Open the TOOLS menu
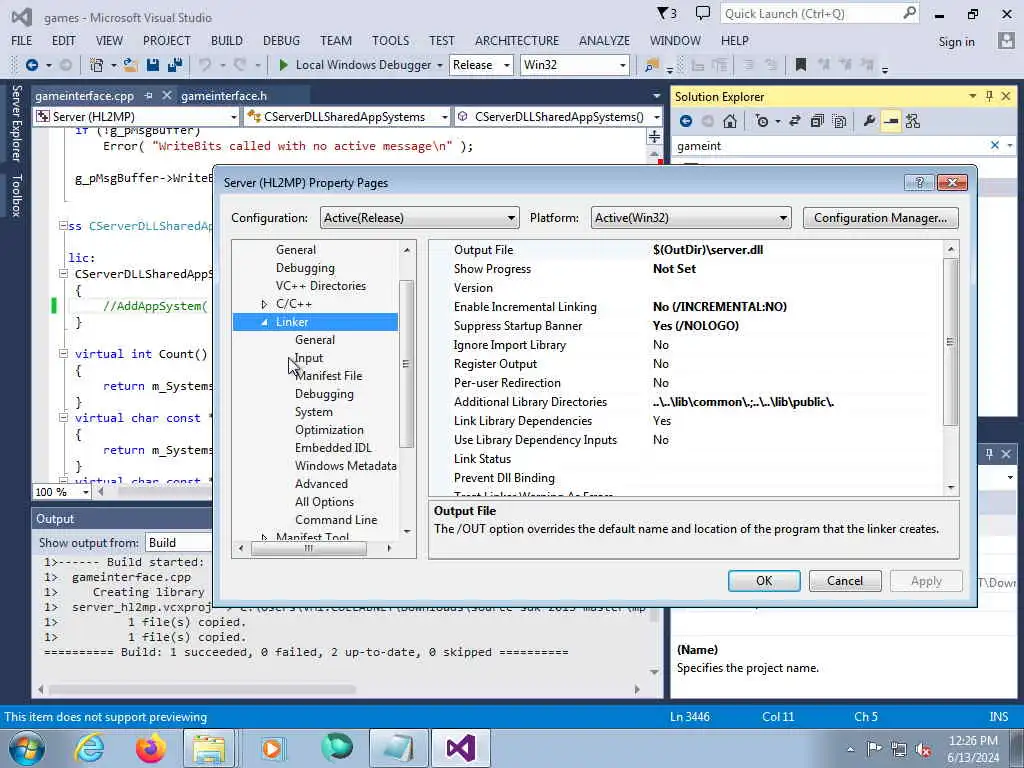The width and height of the screenshot is (1024, 768). [x=391, y=40]
